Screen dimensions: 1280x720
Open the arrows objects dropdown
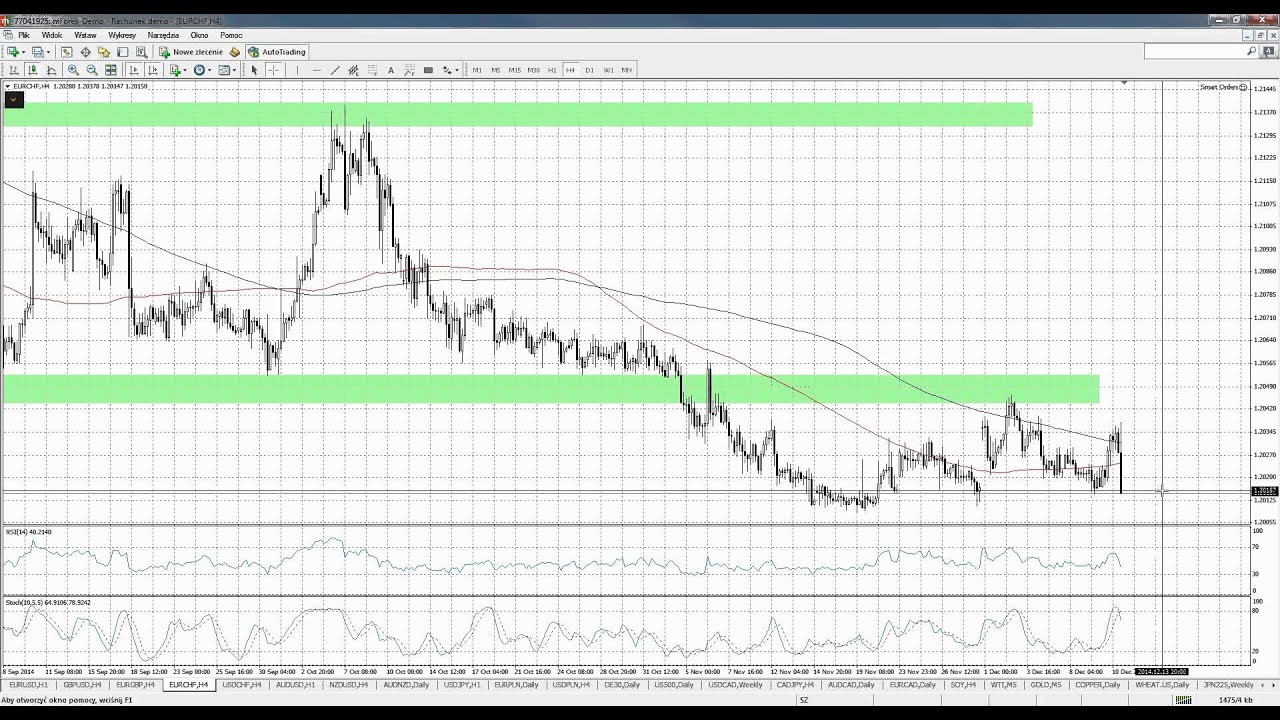click(457, 70)
